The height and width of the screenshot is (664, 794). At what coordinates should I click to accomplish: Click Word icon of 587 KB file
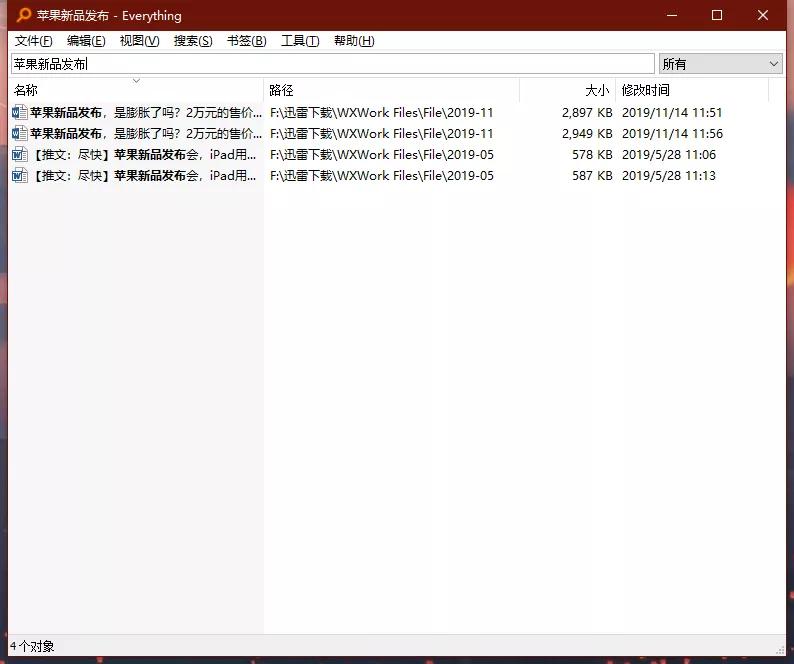coord(19,175)
